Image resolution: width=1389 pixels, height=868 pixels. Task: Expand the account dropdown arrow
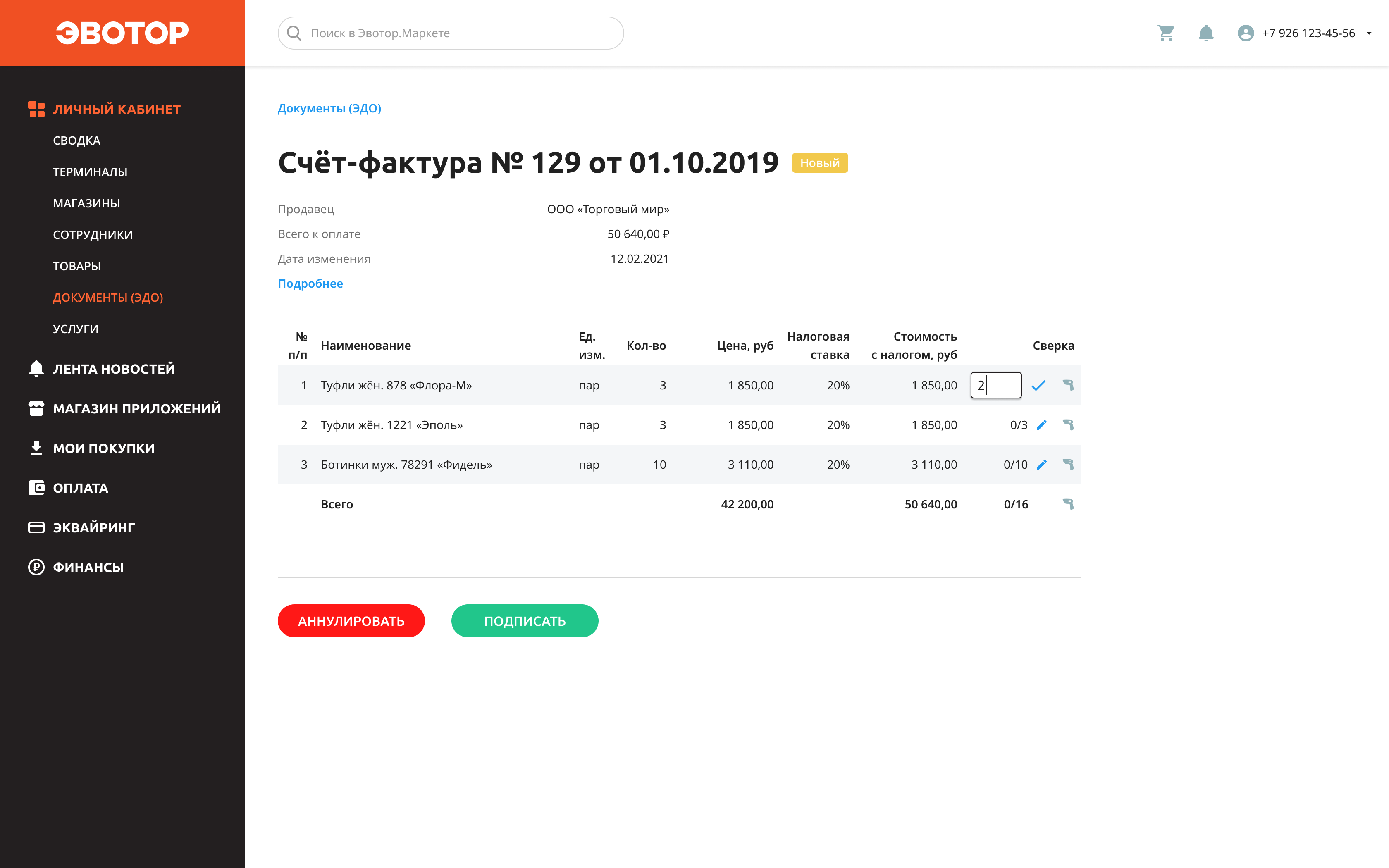pyautogui.click(x=1369, y=33)
